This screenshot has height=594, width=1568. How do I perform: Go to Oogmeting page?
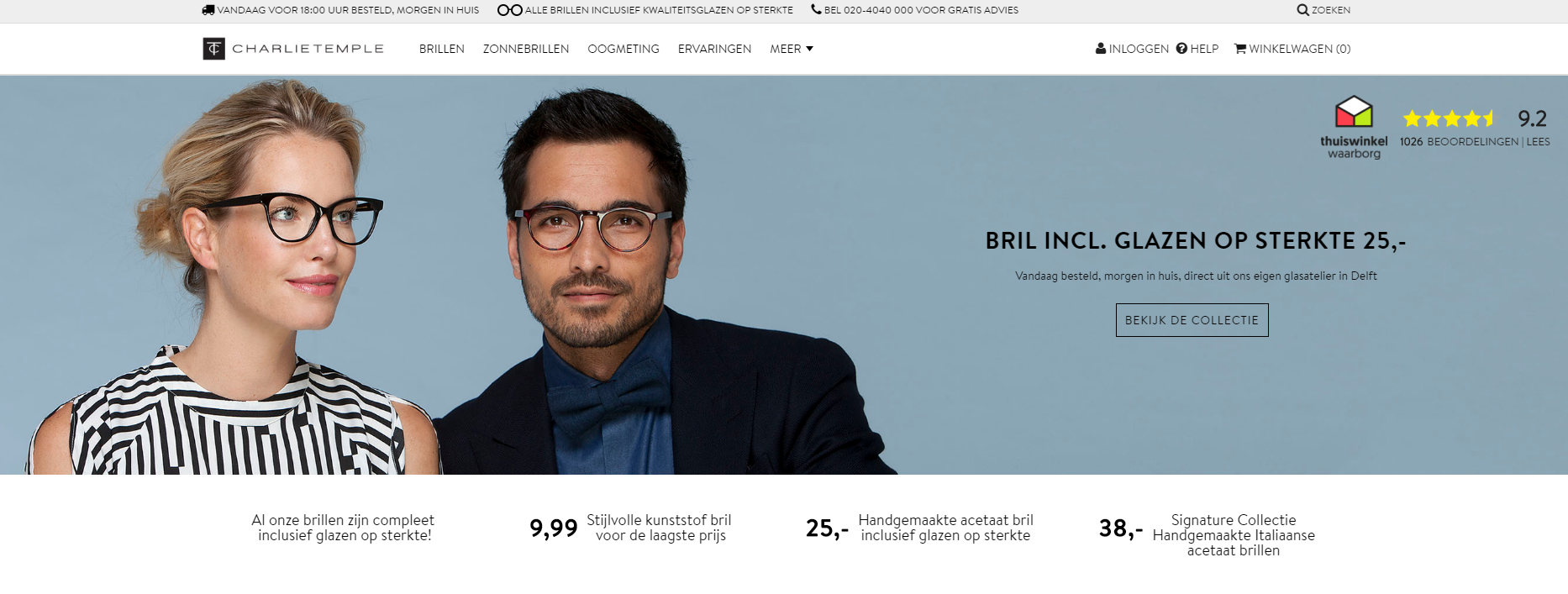(624, 49)
